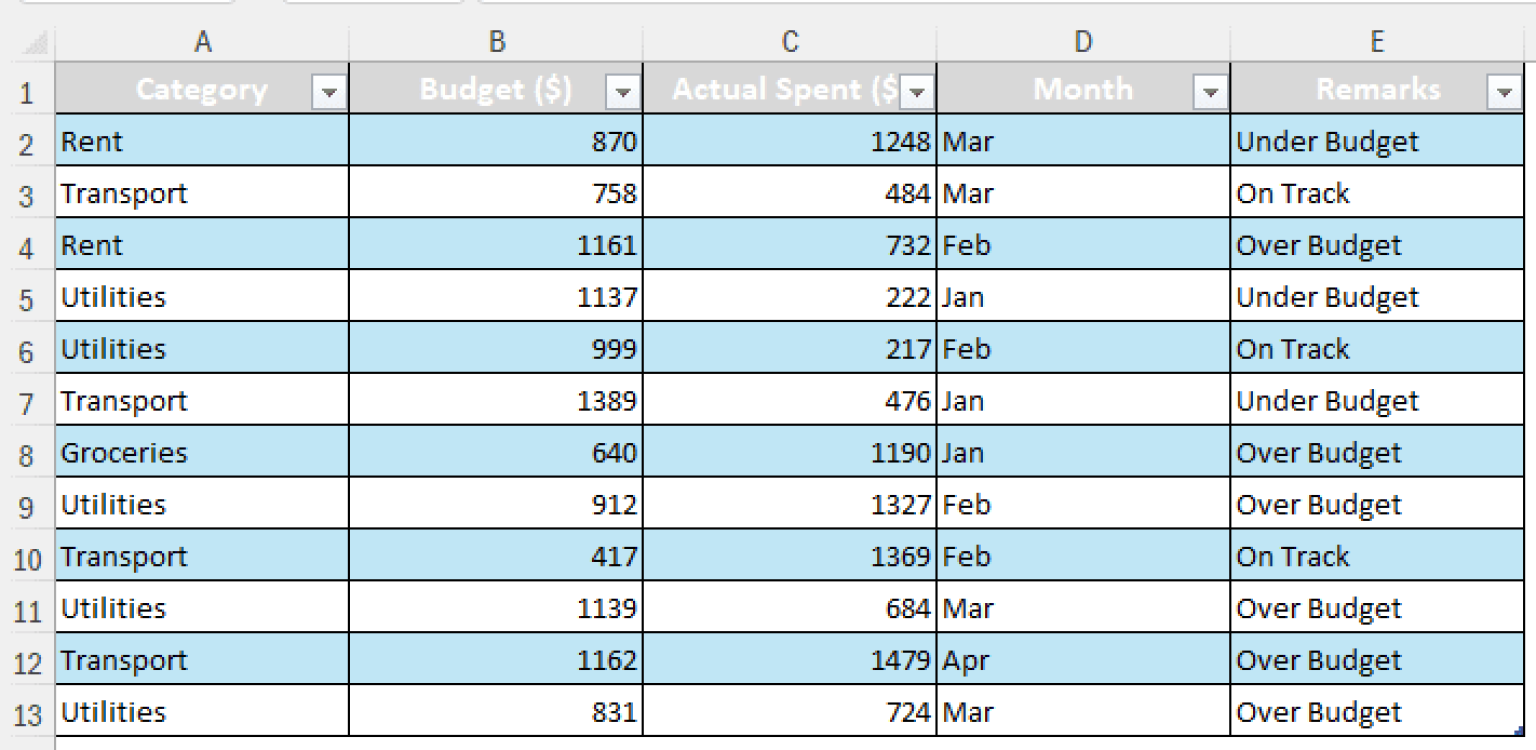Screen dimensions: 1536x750
Task: Click the Budget ($) filter icon
Action: point(623,90)
